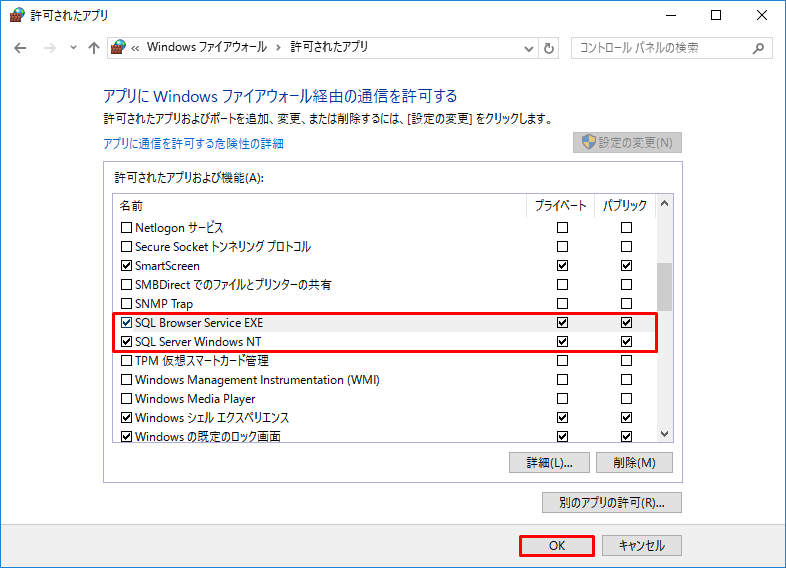Open 詳細(L)... for the selected app
786x568 pixels.
[x=549, y=463]
